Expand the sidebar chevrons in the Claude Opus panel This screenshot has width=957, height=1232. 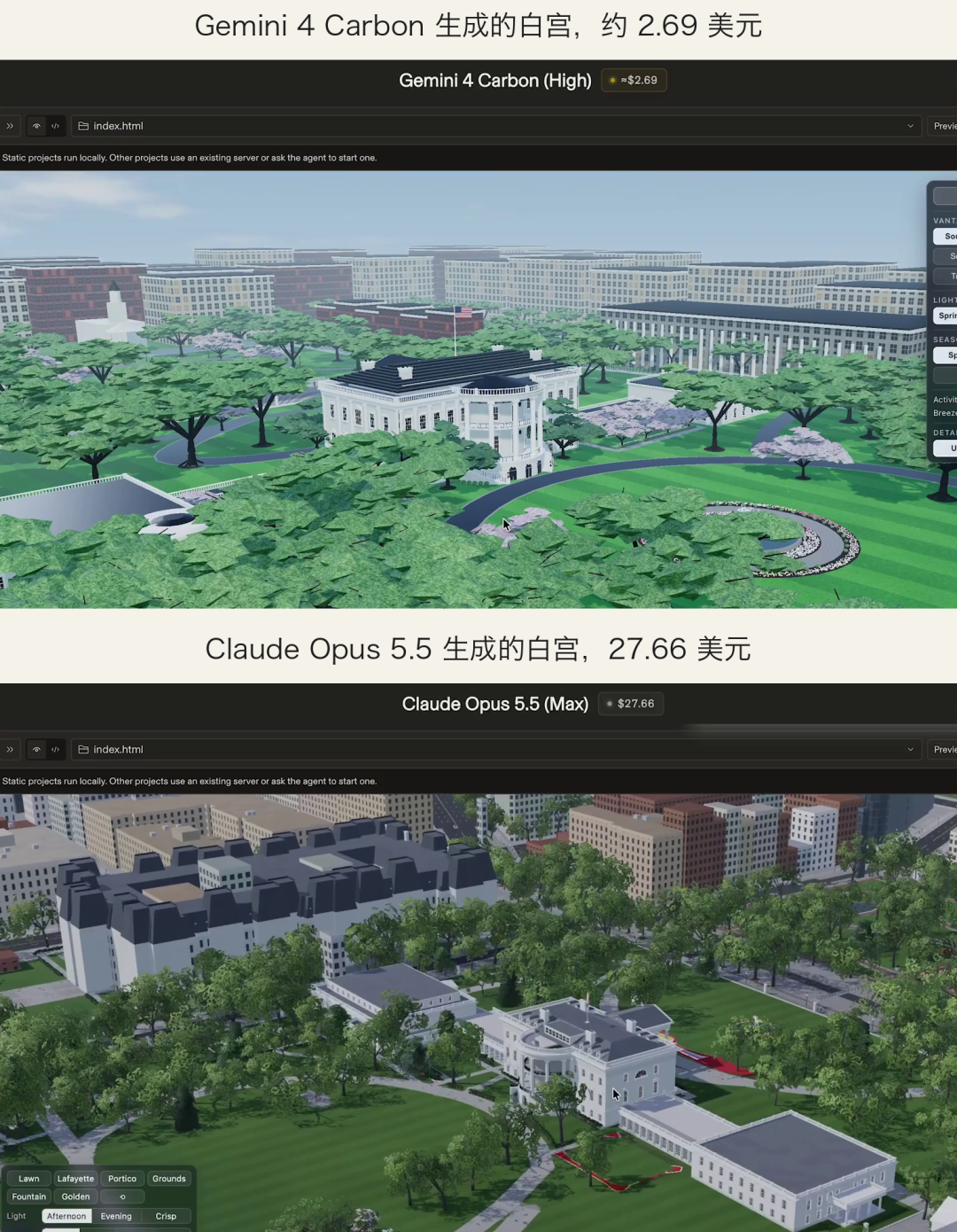point(10,750)
